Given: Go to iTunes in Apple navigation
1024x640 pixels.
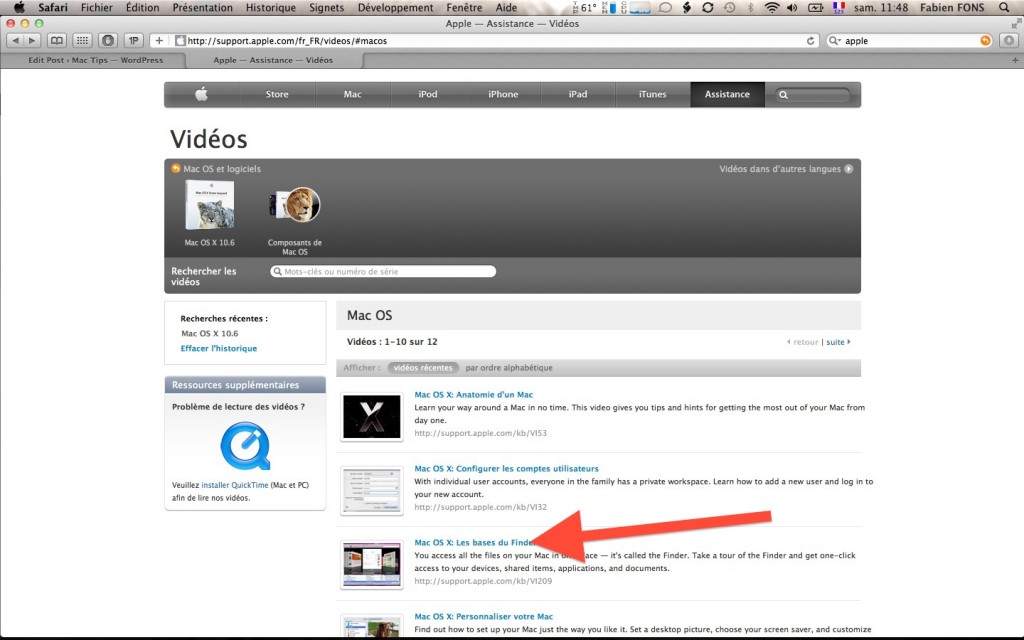Looking at the screenshot, I should point(652,94).
